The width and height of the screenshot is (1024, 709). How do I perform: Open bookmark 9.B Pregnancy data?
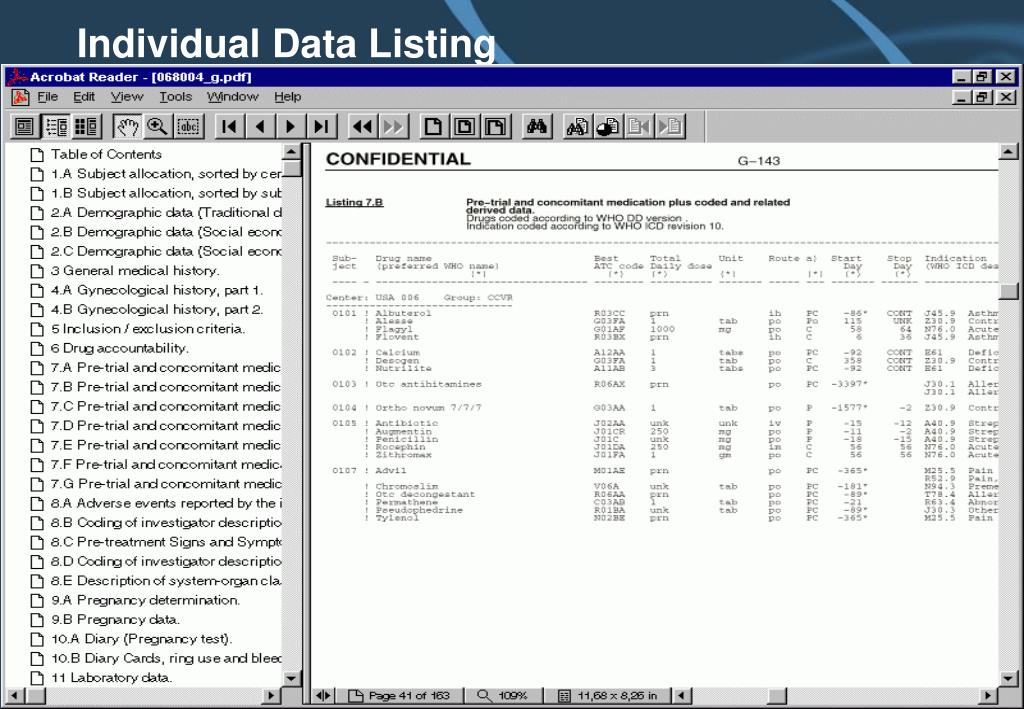coord(115,620)
